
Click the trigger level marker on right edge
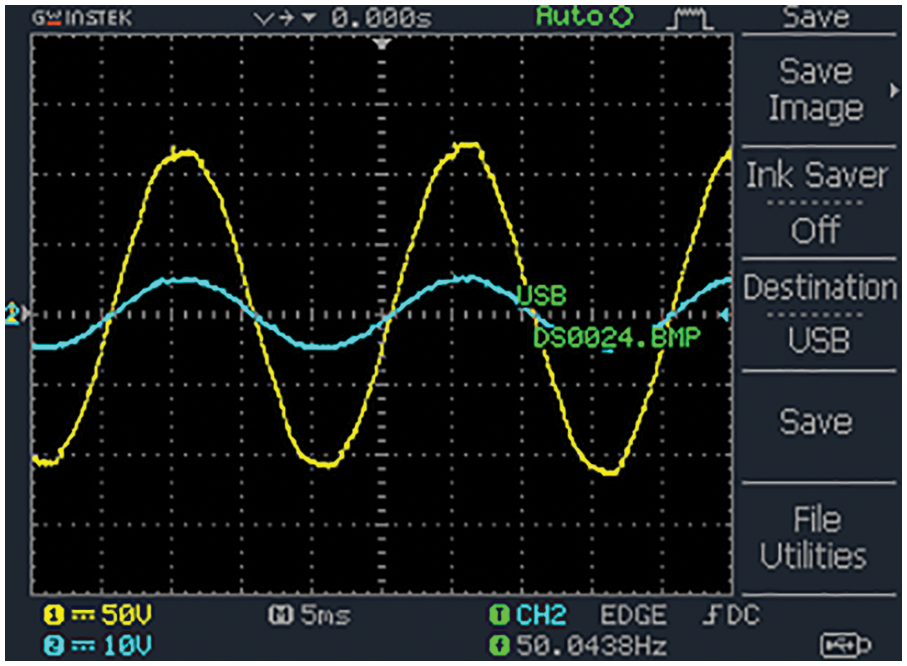click(725, 316)
